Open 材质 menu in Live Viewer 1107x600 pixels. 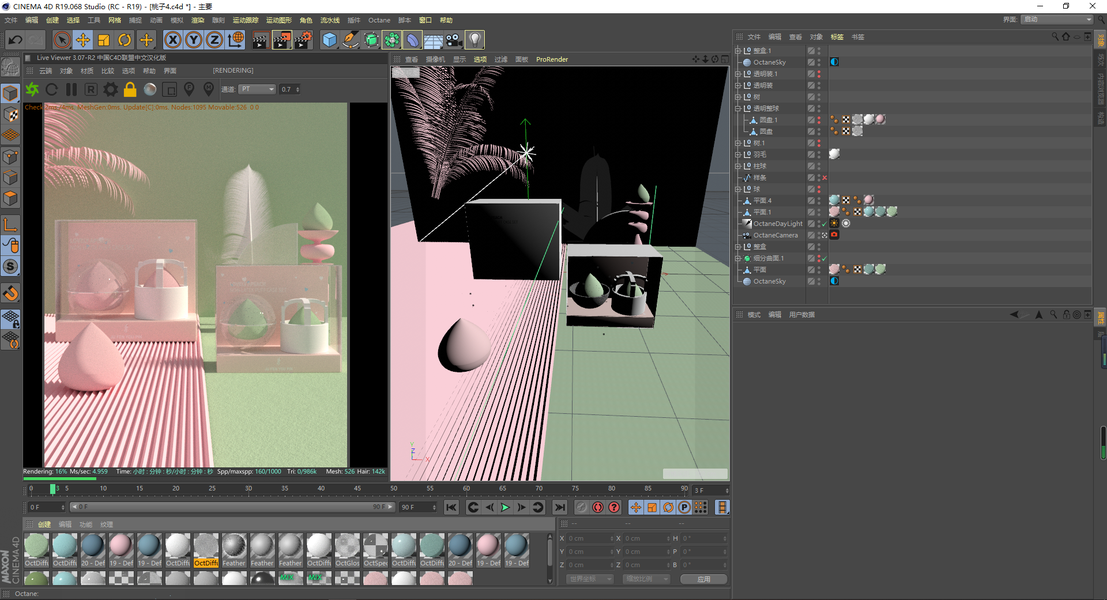coord(87,71)
